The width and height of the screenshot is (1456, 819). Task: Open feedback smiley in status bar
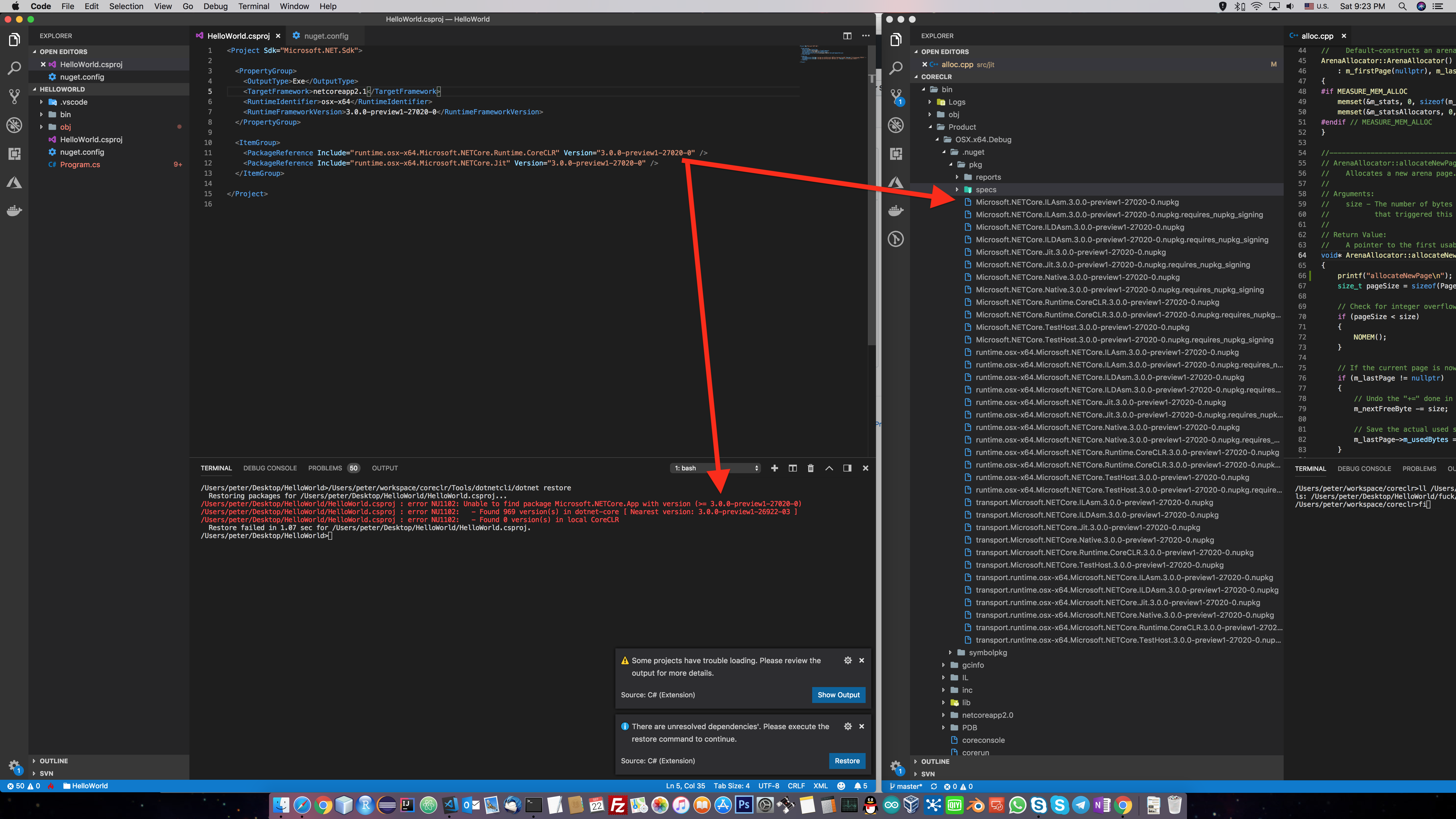click(x=841, y=786)
